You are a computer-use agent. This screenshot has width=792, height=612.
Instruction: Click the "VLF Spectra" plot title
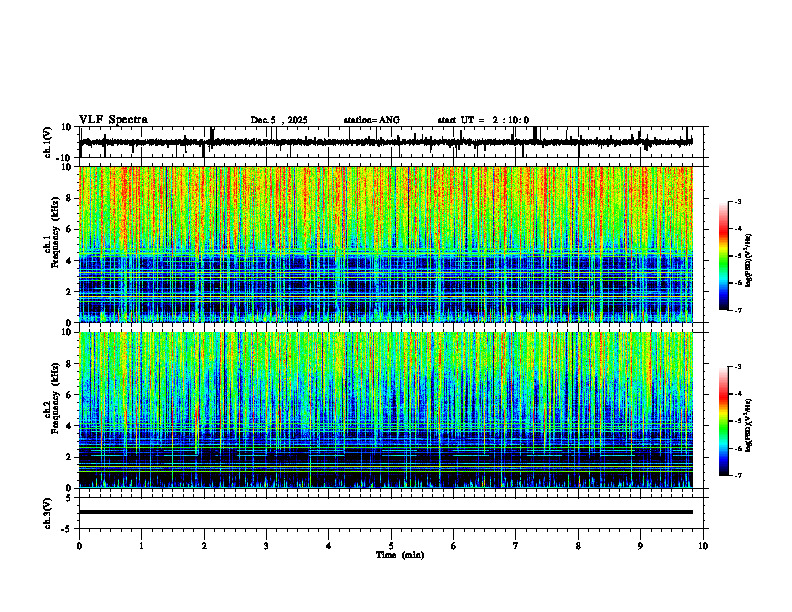113,120
